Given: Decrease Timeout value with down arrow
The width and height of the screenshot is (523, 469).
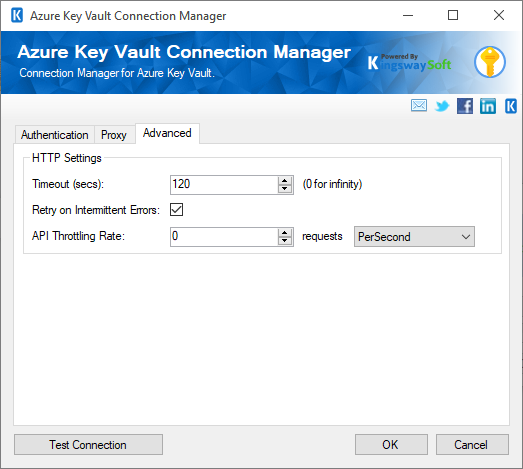Looking at the screenshot, I should tap(285, 189).
